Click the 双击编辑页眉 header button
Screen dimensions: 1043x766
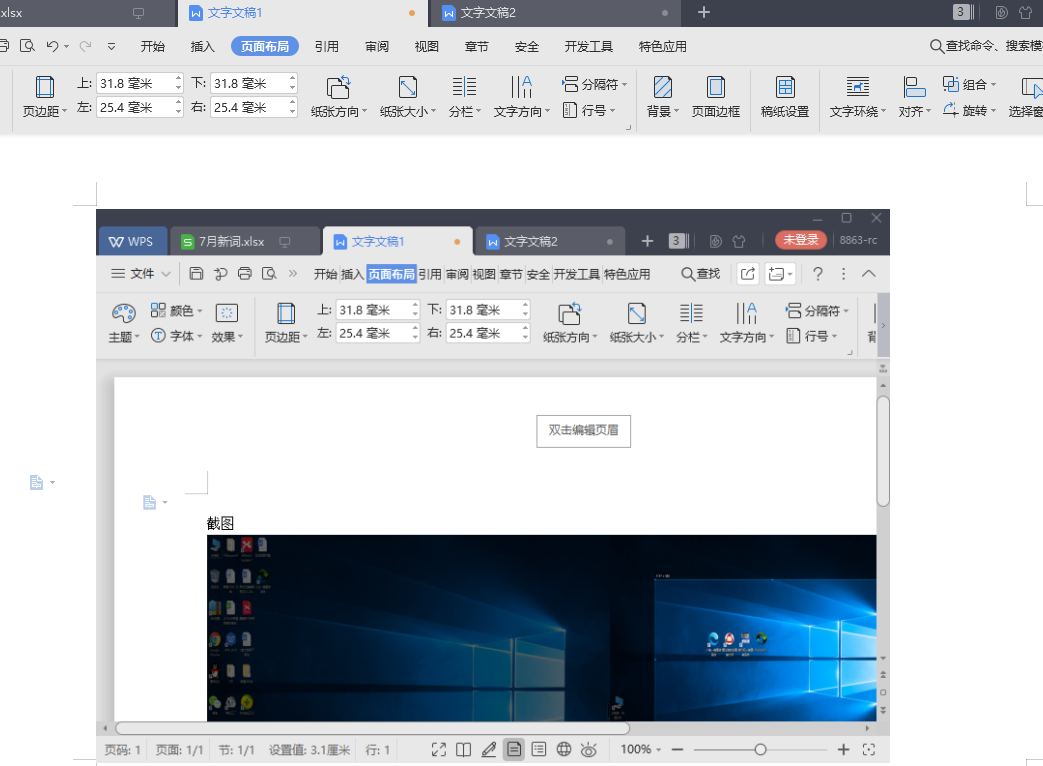coord(583,431)
